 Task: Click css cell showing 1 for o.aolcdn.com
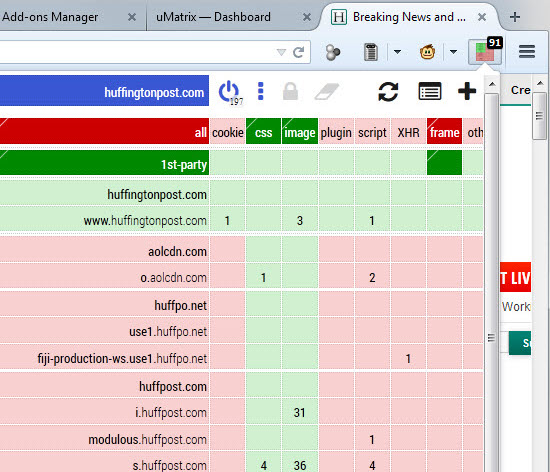263,277
